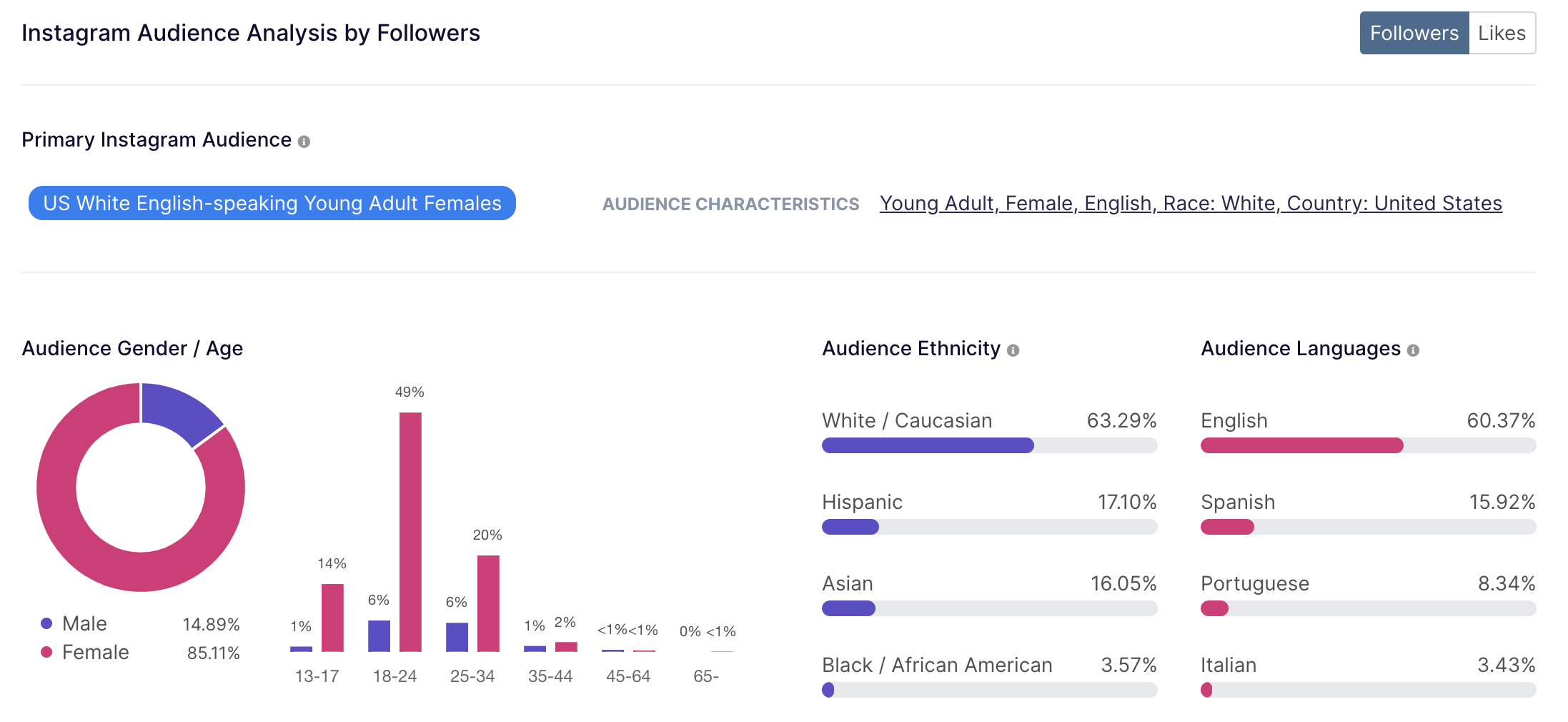The image size is (1568, 722).
Task: Click the English language progress bar
Action: (x=1368, y=445)
